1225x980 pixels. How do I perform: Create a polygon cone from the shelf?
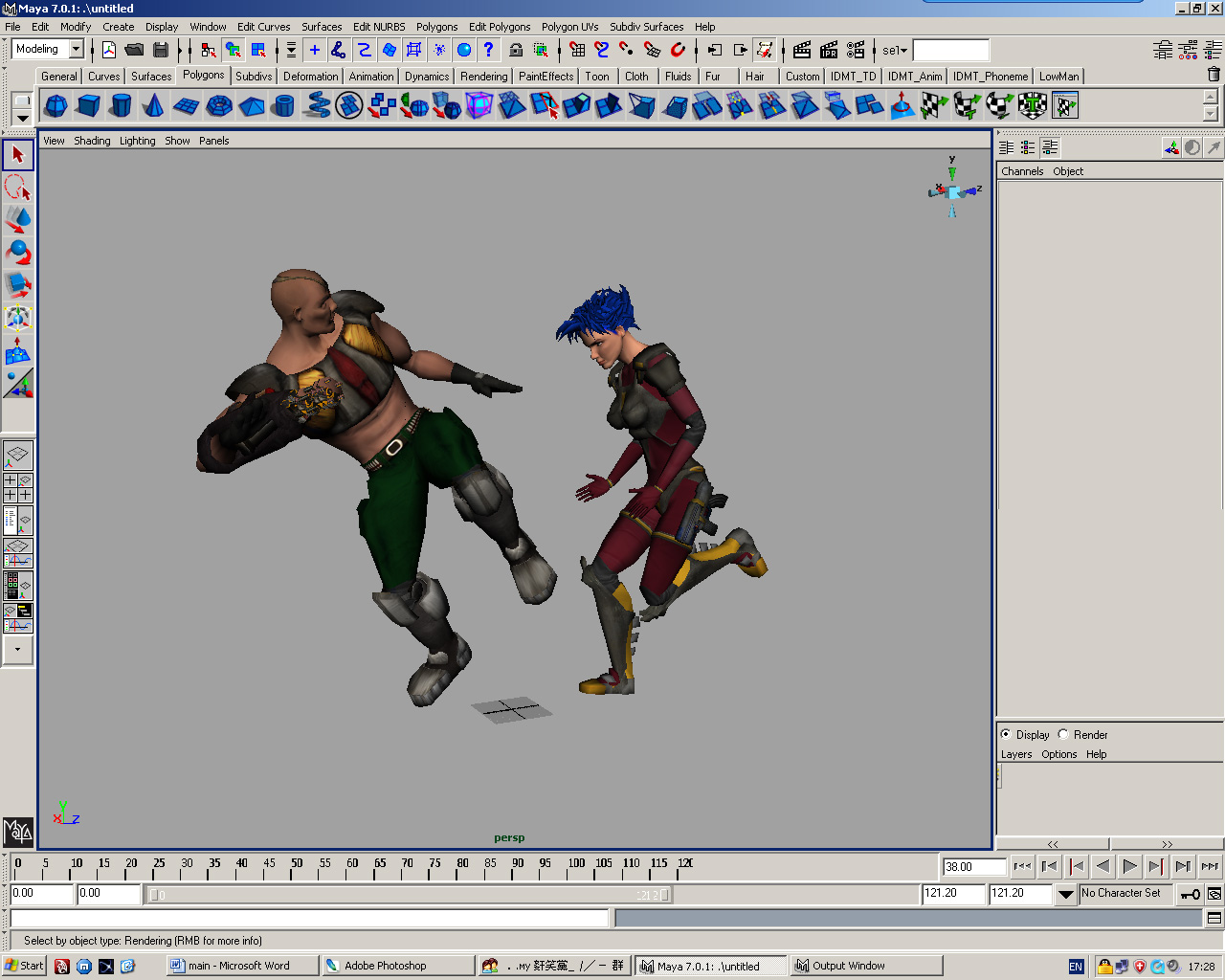tap(153, 105)
